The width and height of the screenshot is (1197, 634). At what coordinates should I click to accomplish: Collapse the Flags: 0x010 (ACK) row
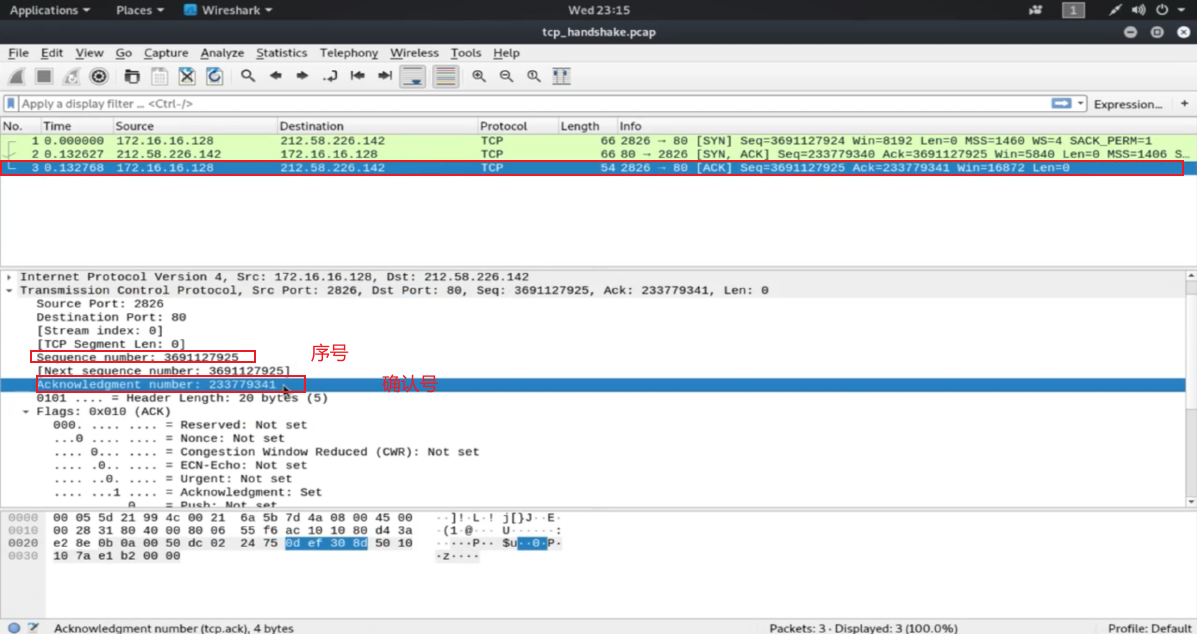coord(26,412)
